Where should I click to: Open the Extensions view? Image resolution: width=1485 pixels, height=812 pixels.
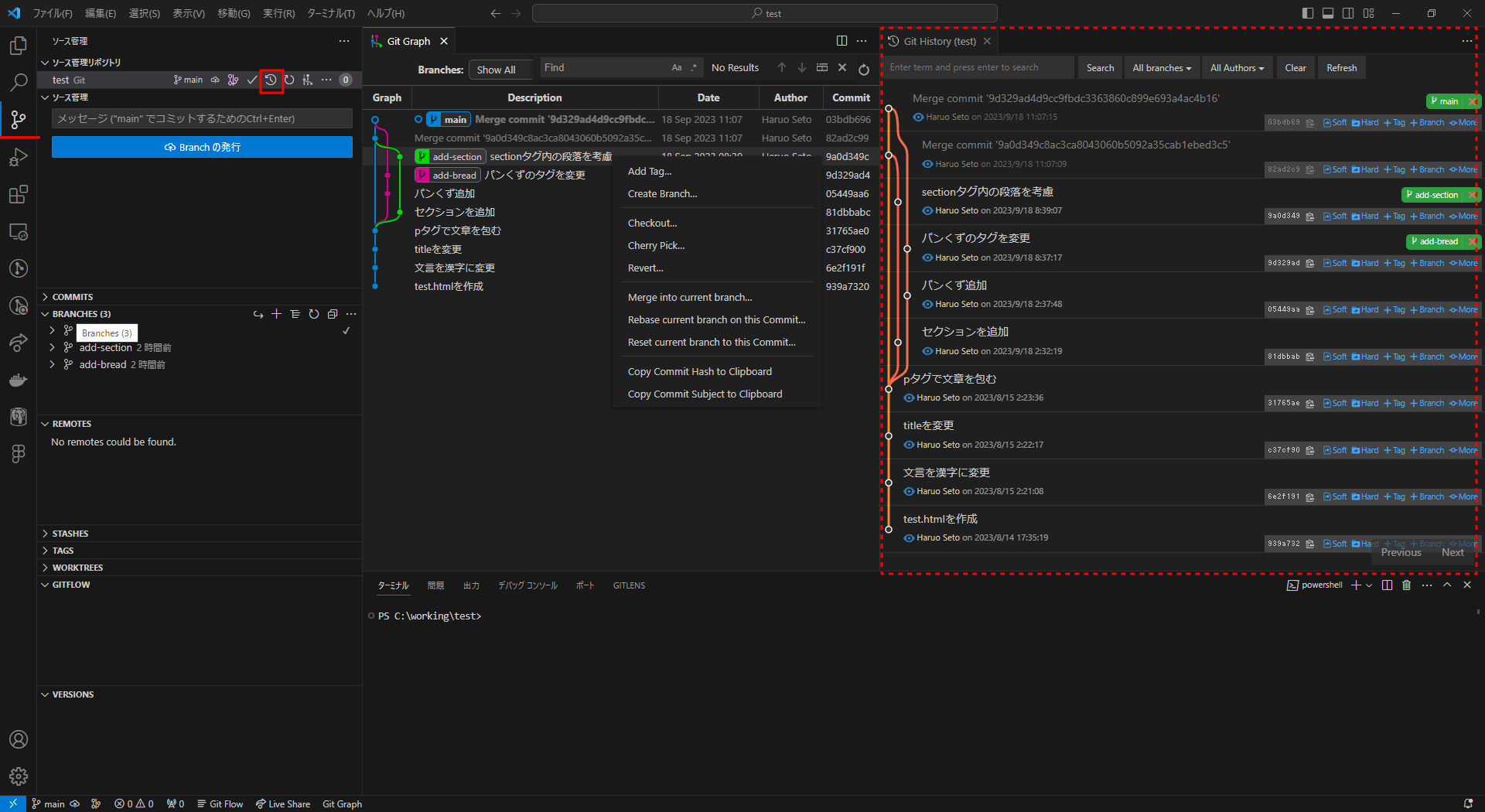[19, 194]
